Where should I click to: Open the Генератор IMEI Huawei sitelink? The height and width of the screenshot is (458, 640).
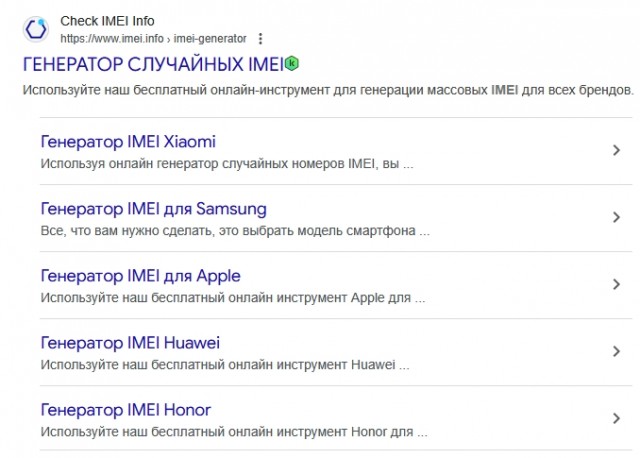point(130,343)
